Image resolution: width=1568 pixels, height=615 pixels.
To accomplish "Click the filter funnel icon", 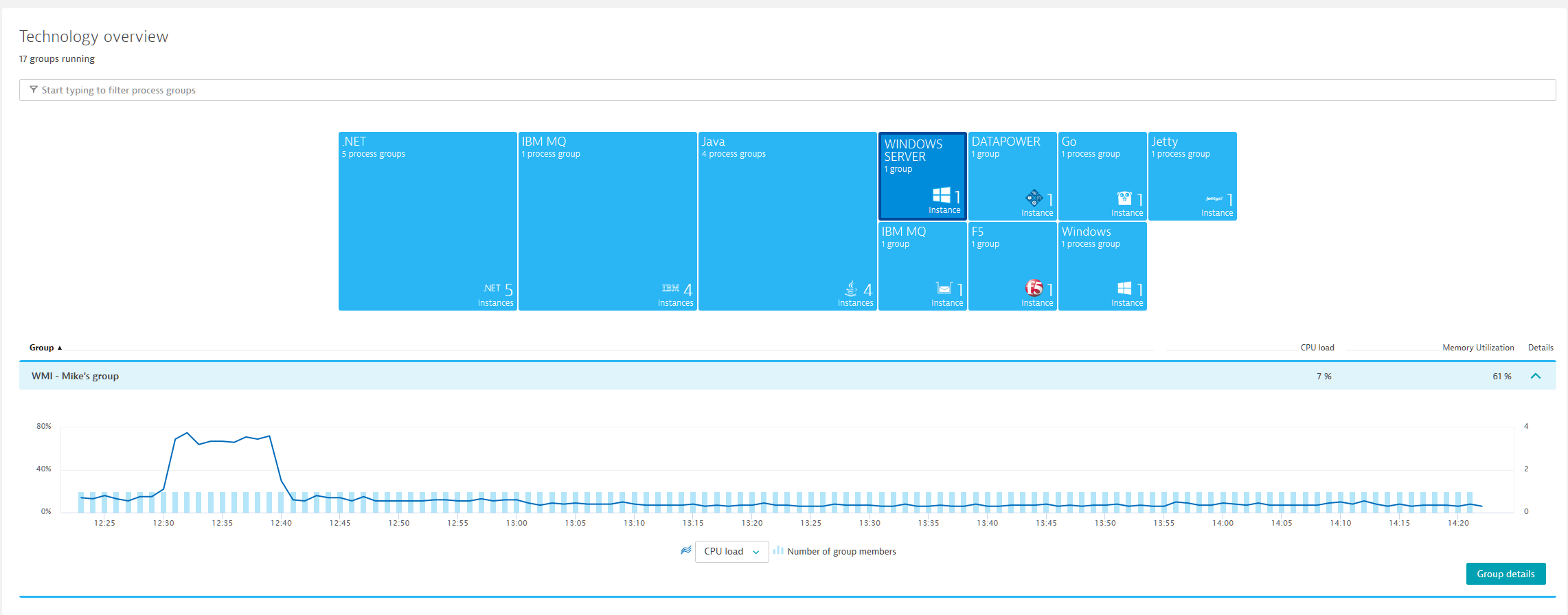I will coord(34,90).
